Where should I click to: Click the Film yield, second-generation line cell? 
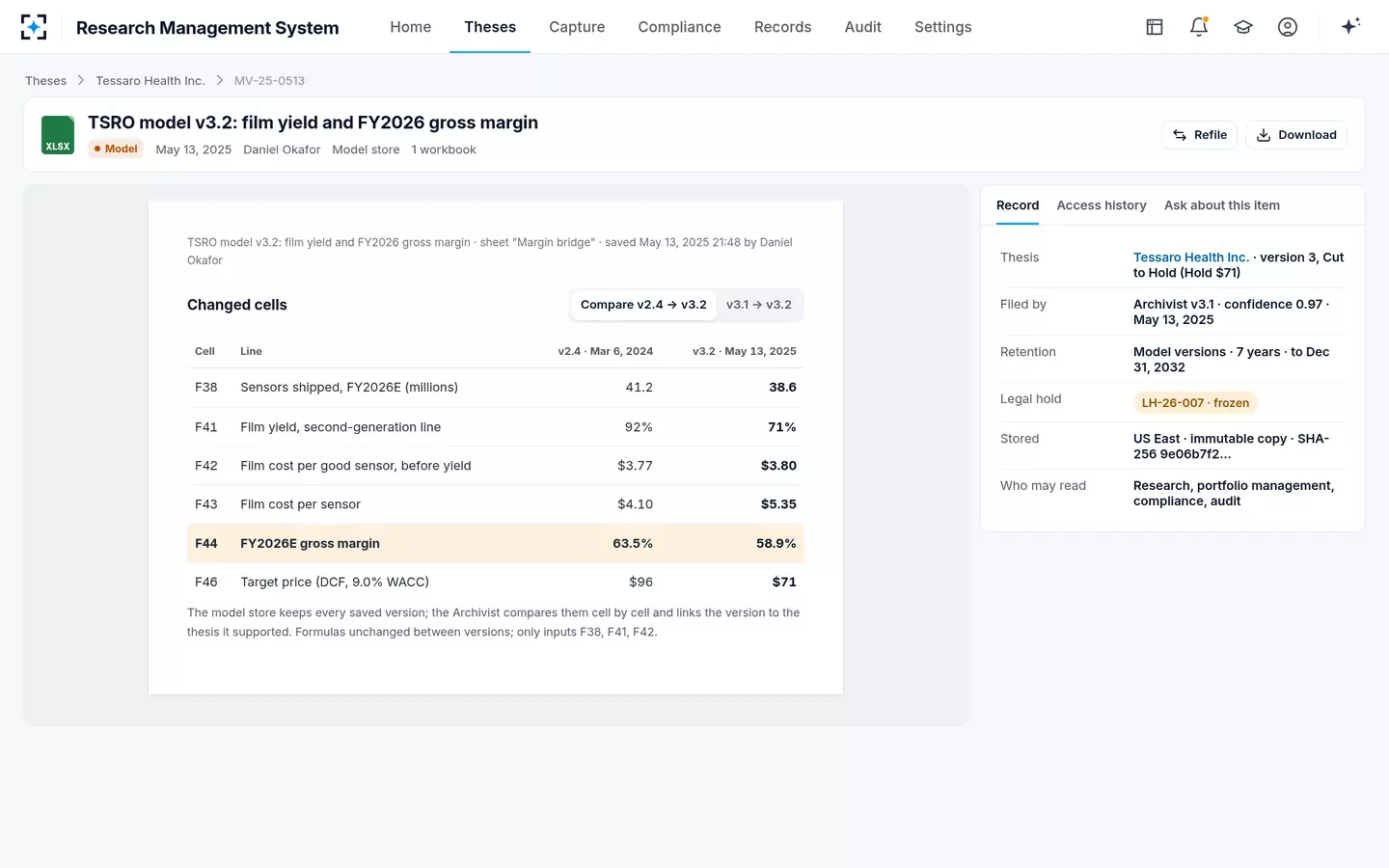coord(340,427)
